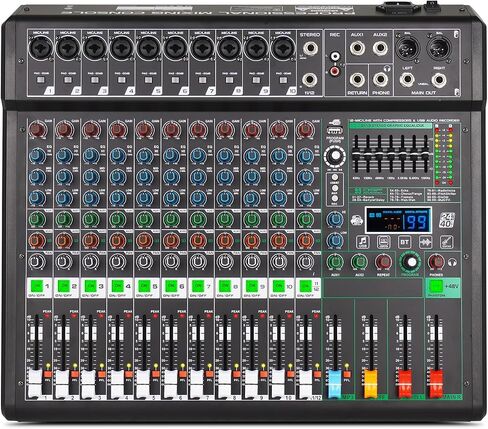Click the channel 8 blue low EQ knob
488x429 pixels.
coord(225,198)
